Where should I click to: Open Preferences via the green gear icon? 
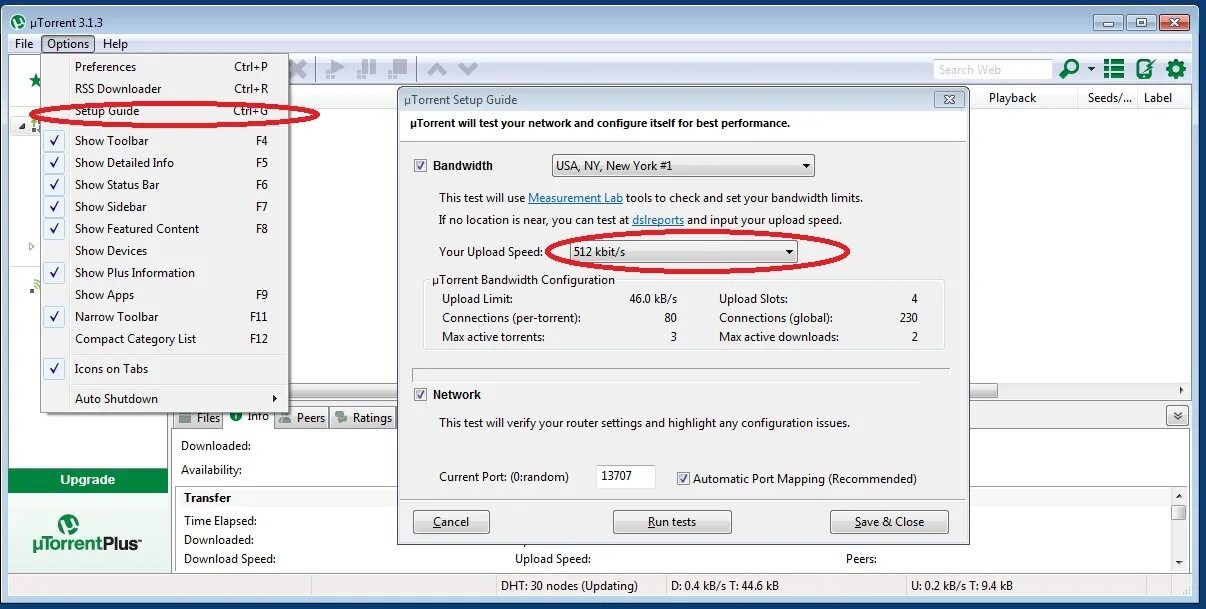click(x=1176, y=69)
